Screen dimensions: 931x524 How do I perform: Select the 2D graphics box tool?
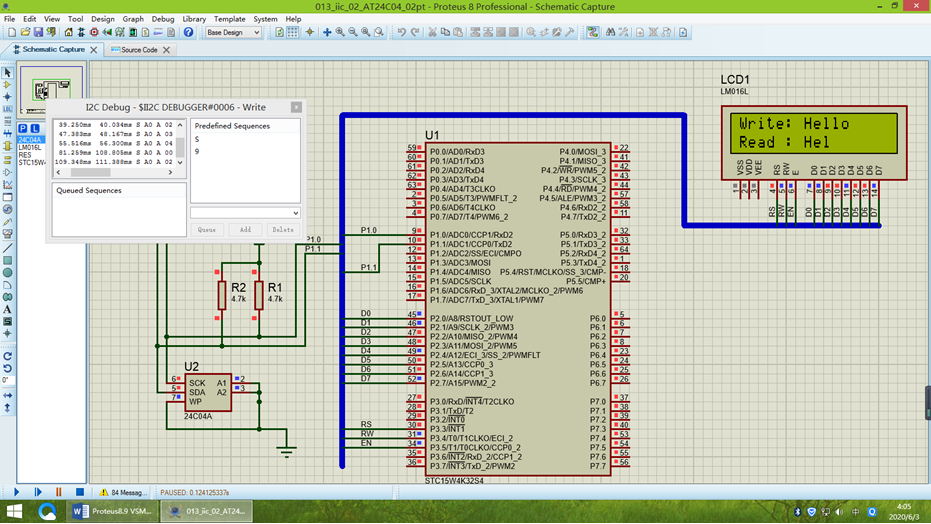pyautogui.click(x=7, y=261)
